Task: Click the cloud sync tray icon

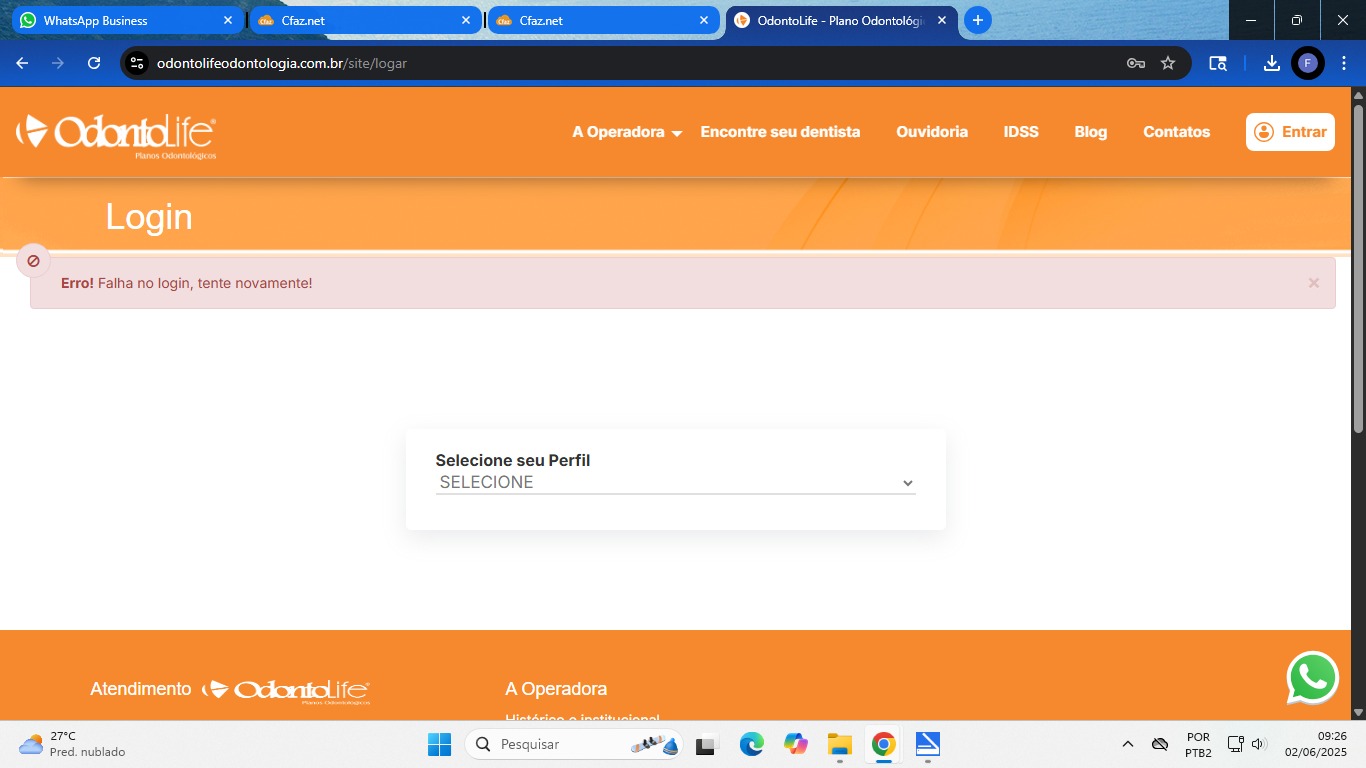Action: (1160, 744)
